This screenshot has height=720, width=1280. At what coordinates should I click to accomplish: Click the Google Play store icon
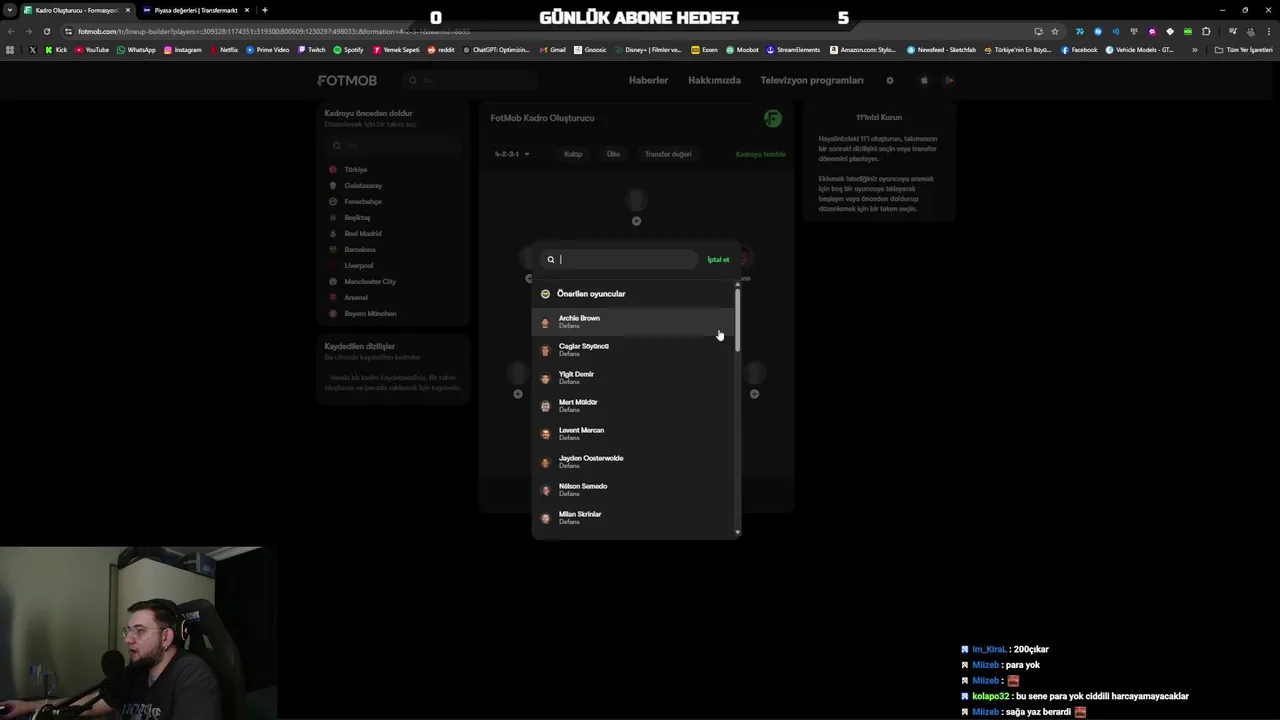point(949,80)
